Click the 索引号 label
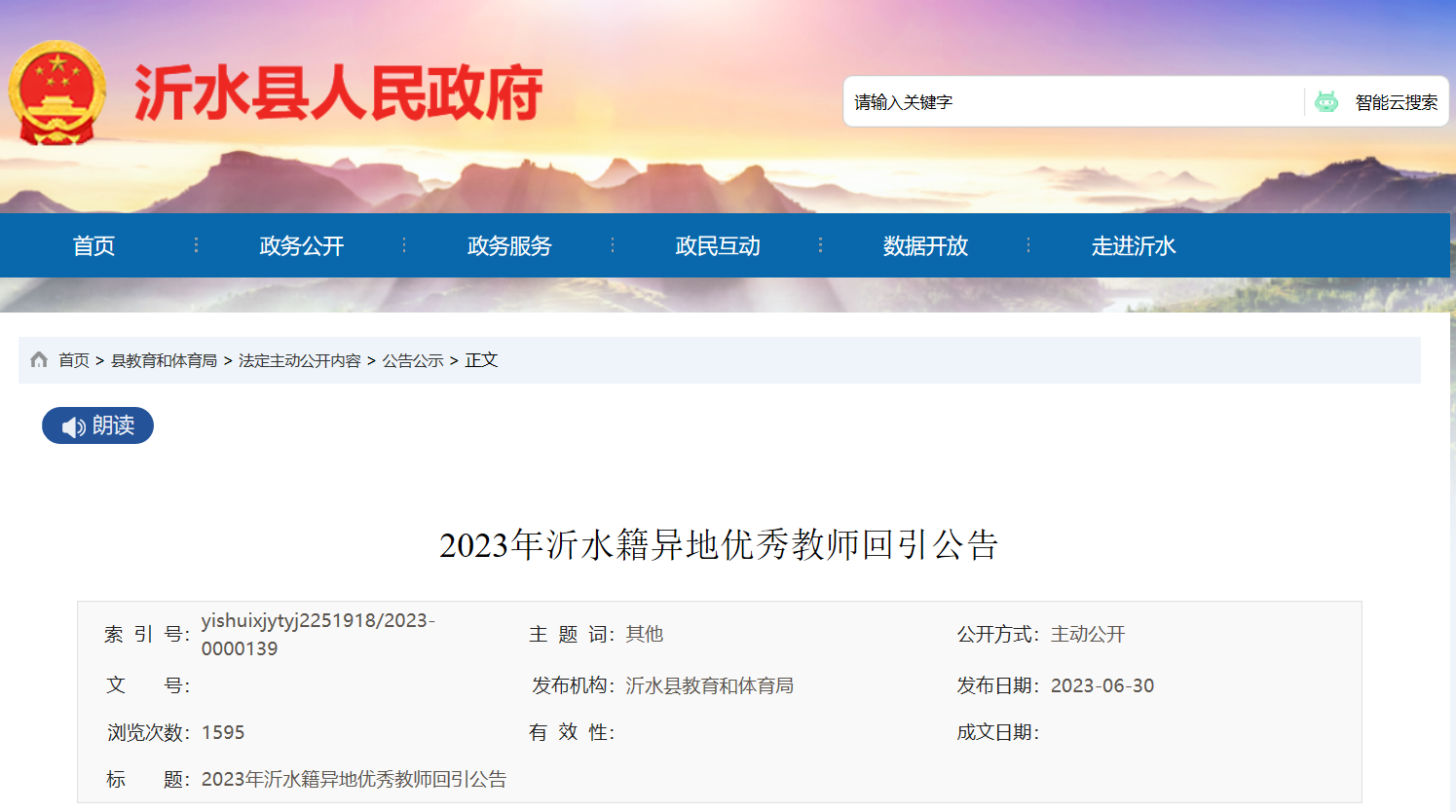The width and height of the screenshot is (1456, 812). coord(147,635)
